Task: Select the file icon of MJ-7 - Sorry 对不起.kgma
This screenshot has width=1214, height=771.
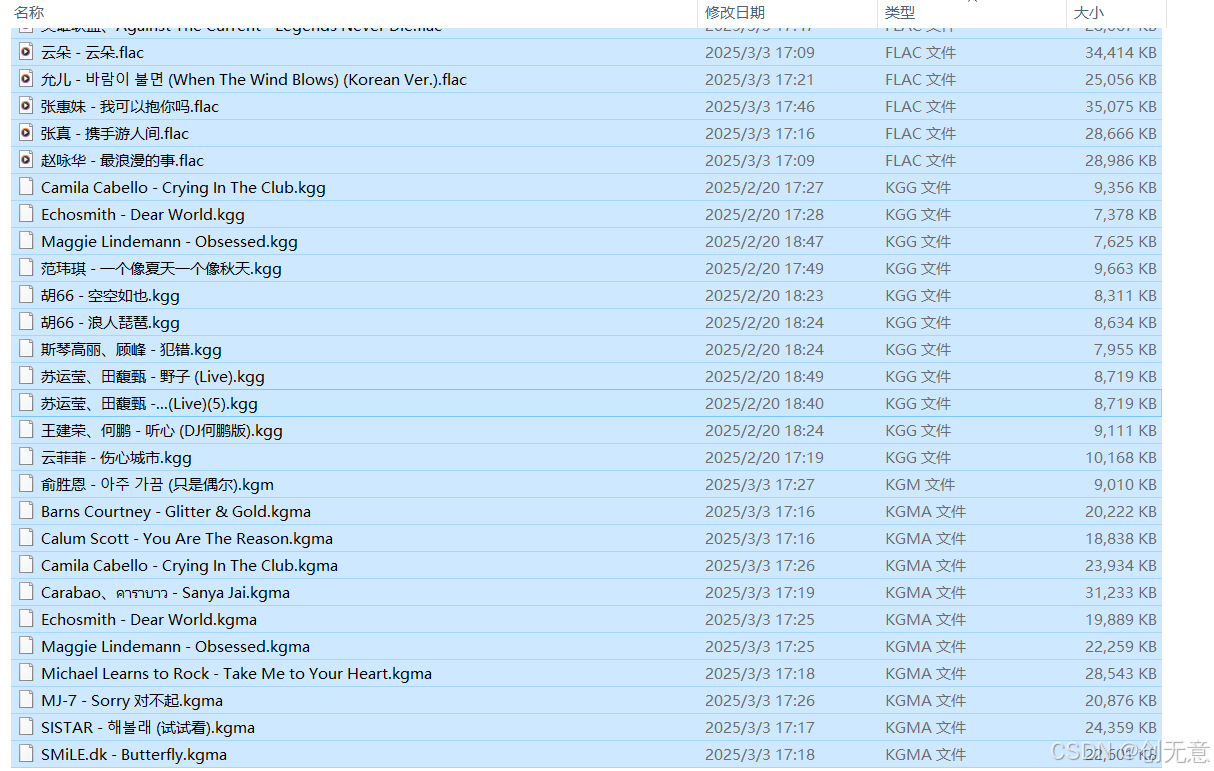Action: coord(26,700)
